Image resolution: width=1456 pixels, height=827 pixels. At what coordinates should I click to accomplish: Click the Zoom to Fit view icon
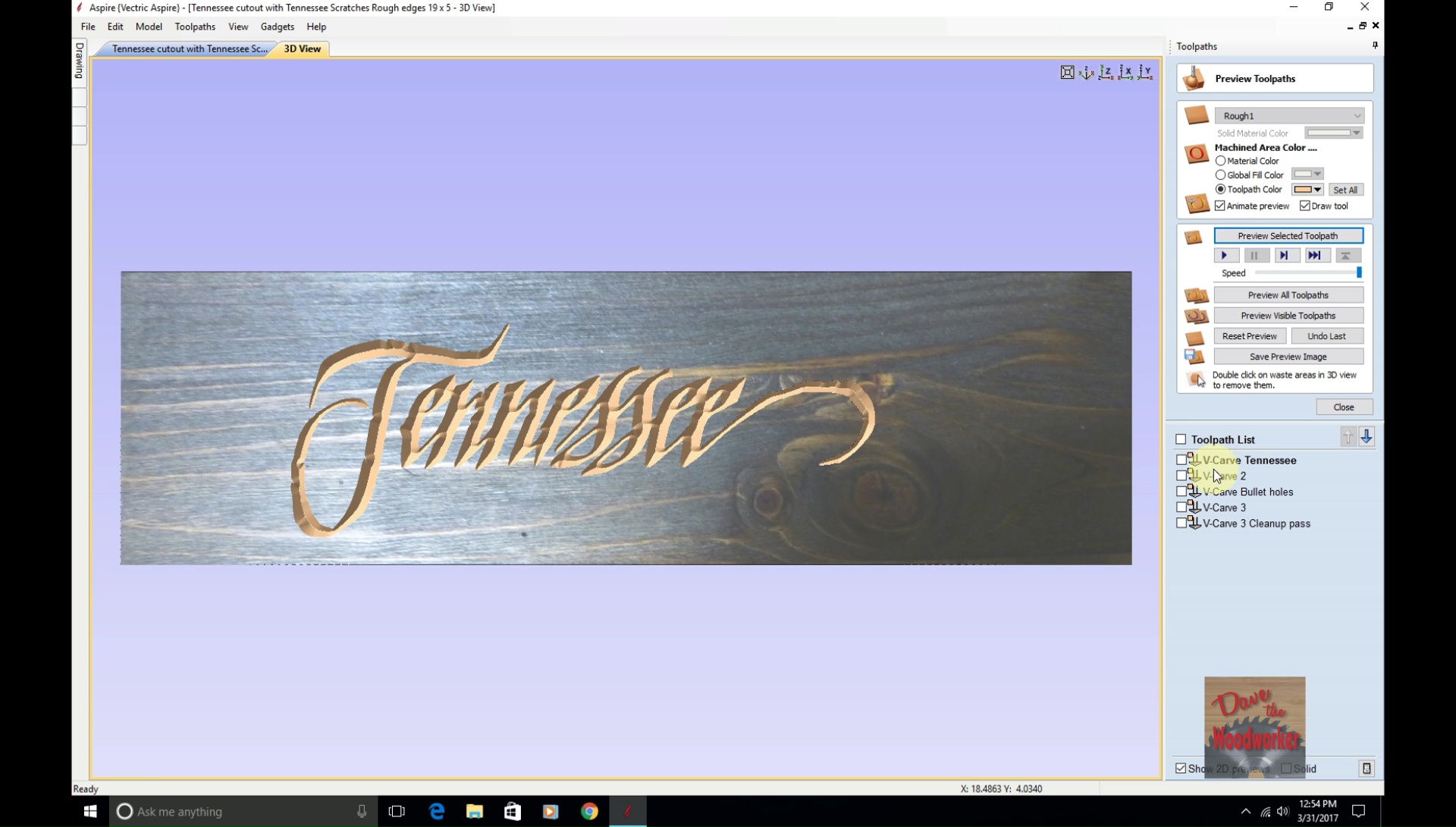click(x=1067, y=73)
